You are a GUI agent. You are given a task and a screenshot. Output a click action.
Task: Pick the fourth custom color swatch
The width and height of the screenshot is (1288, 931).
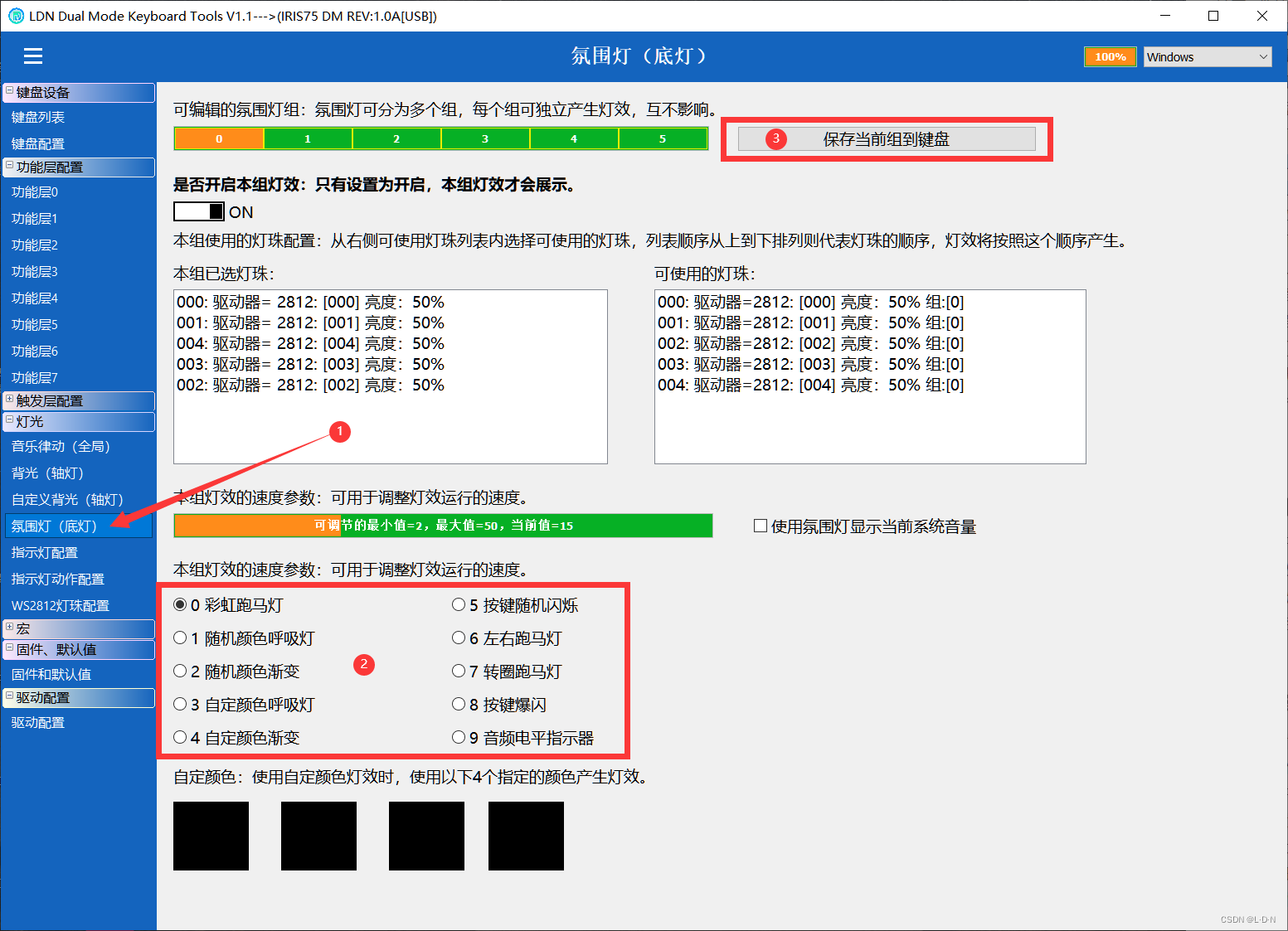point(526,836)
